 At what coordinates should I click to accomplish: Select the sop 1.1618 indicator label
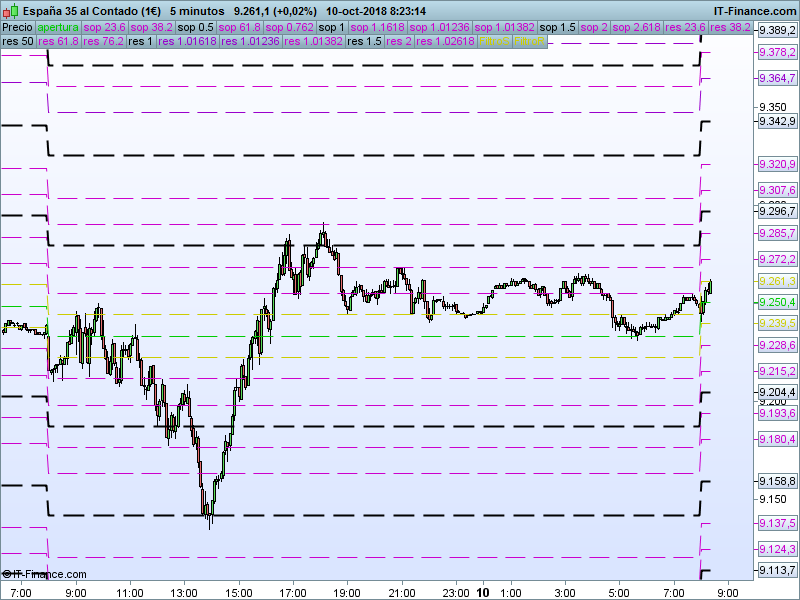click(x=378, y=28)
